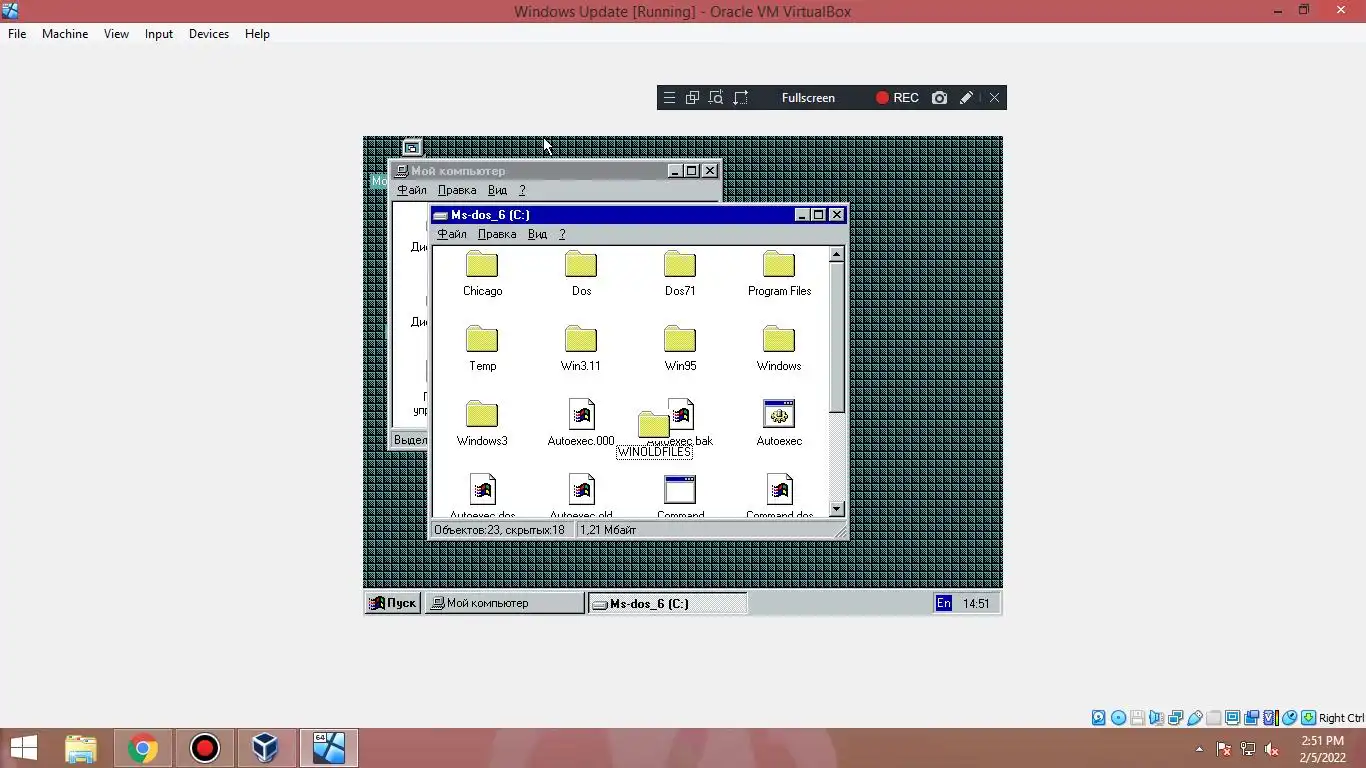Take a screenshot with the camera icon
Viewport: 1366px width, 768px height.
pos(939,98)
